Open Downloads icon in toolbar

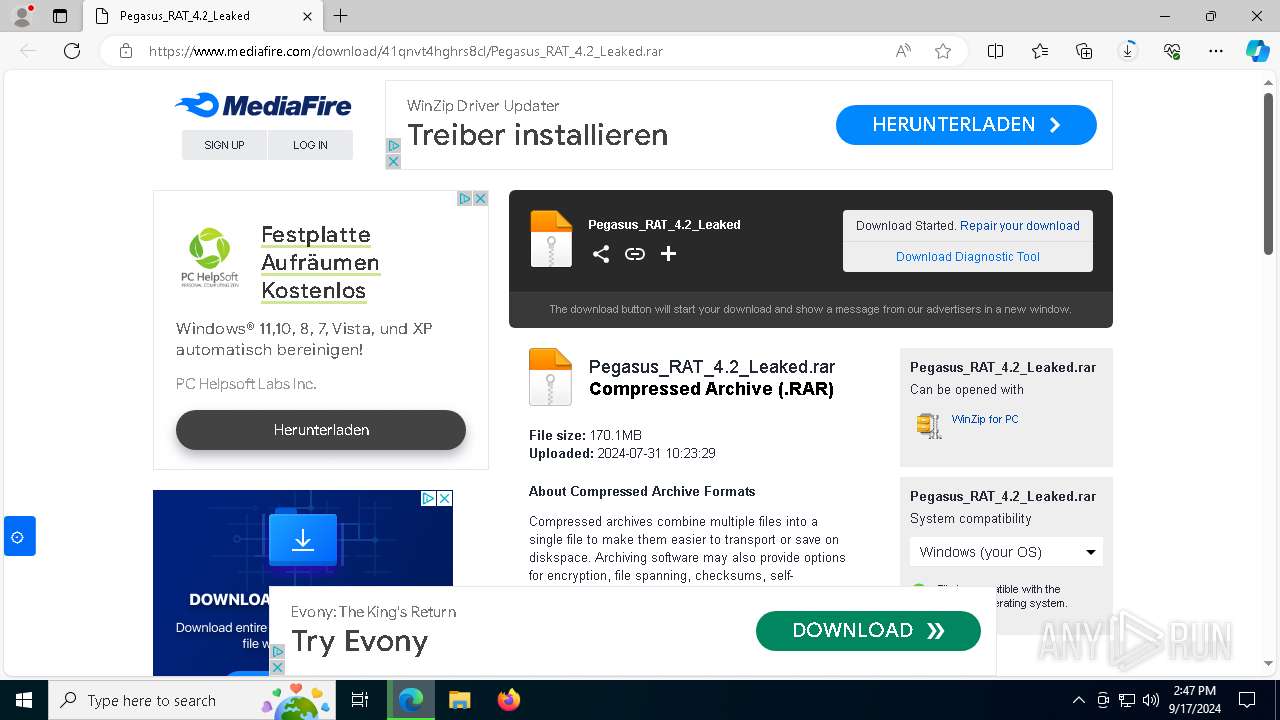point(1128,51)
